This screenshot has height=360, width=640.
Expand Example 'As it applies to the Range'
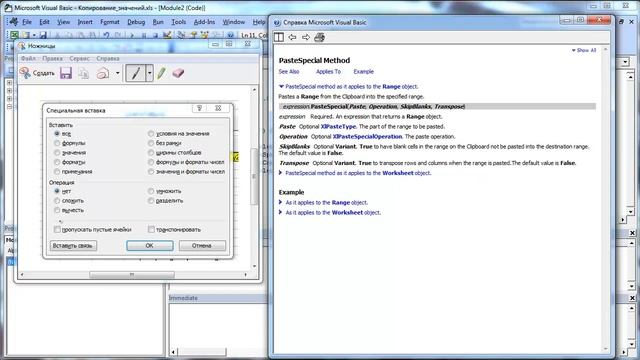tap(280, 202)
